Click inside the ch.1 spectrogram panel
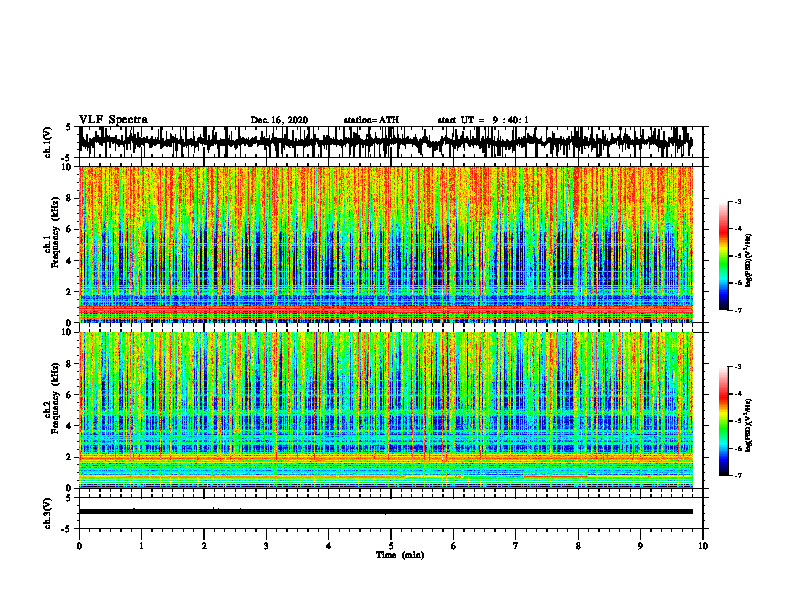Viewport: 792px width, 612px height. [385, 244]
